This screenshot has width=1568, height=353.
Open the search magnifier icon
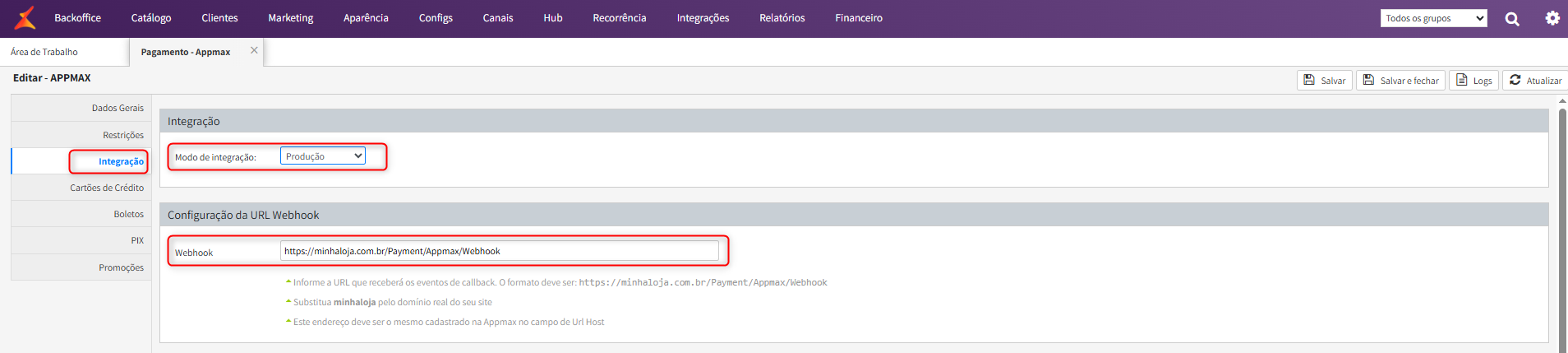coord(1512,18)
